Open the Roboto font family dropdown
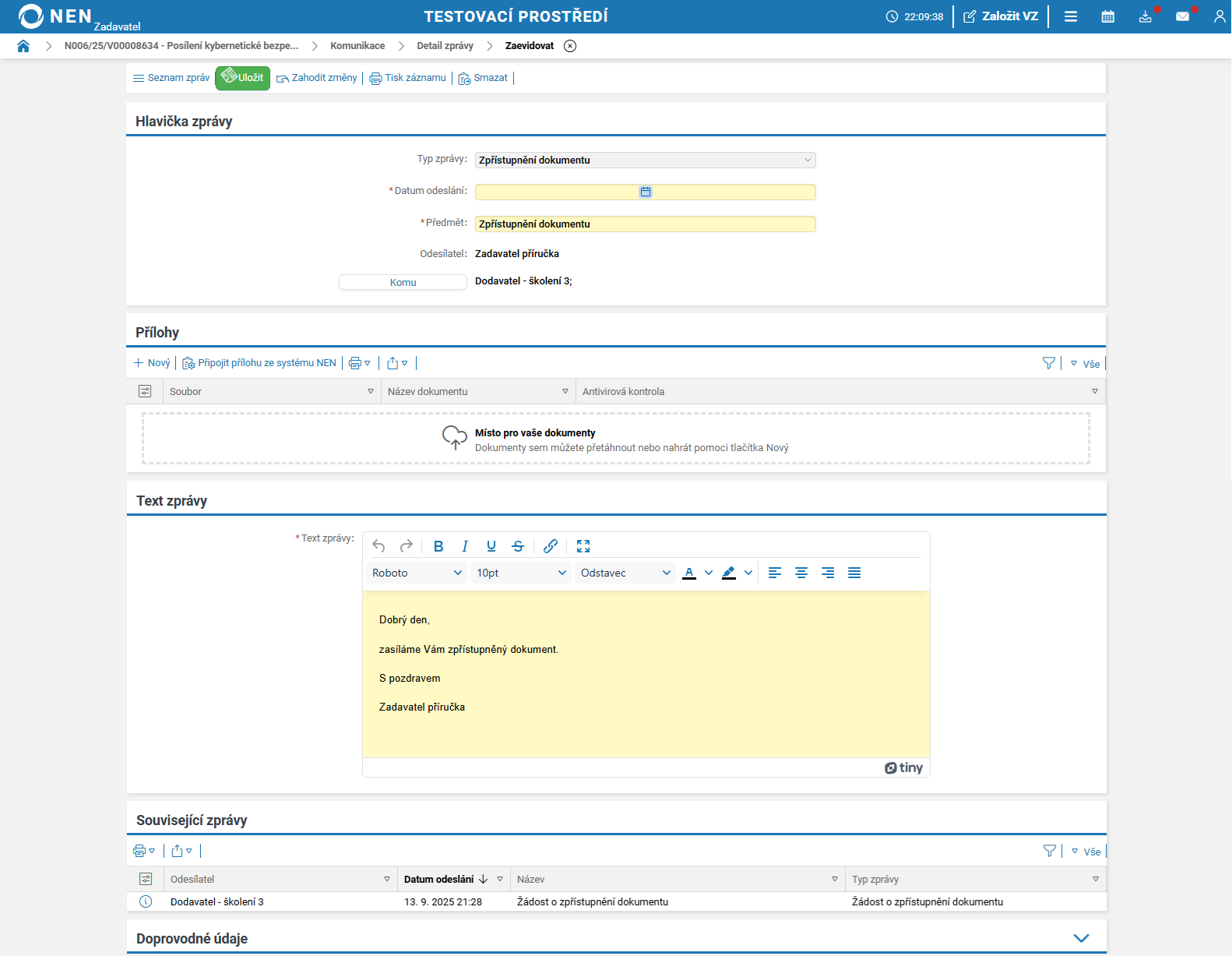The height and width of the screenshot is (956, 1232). tap(416, 573)
